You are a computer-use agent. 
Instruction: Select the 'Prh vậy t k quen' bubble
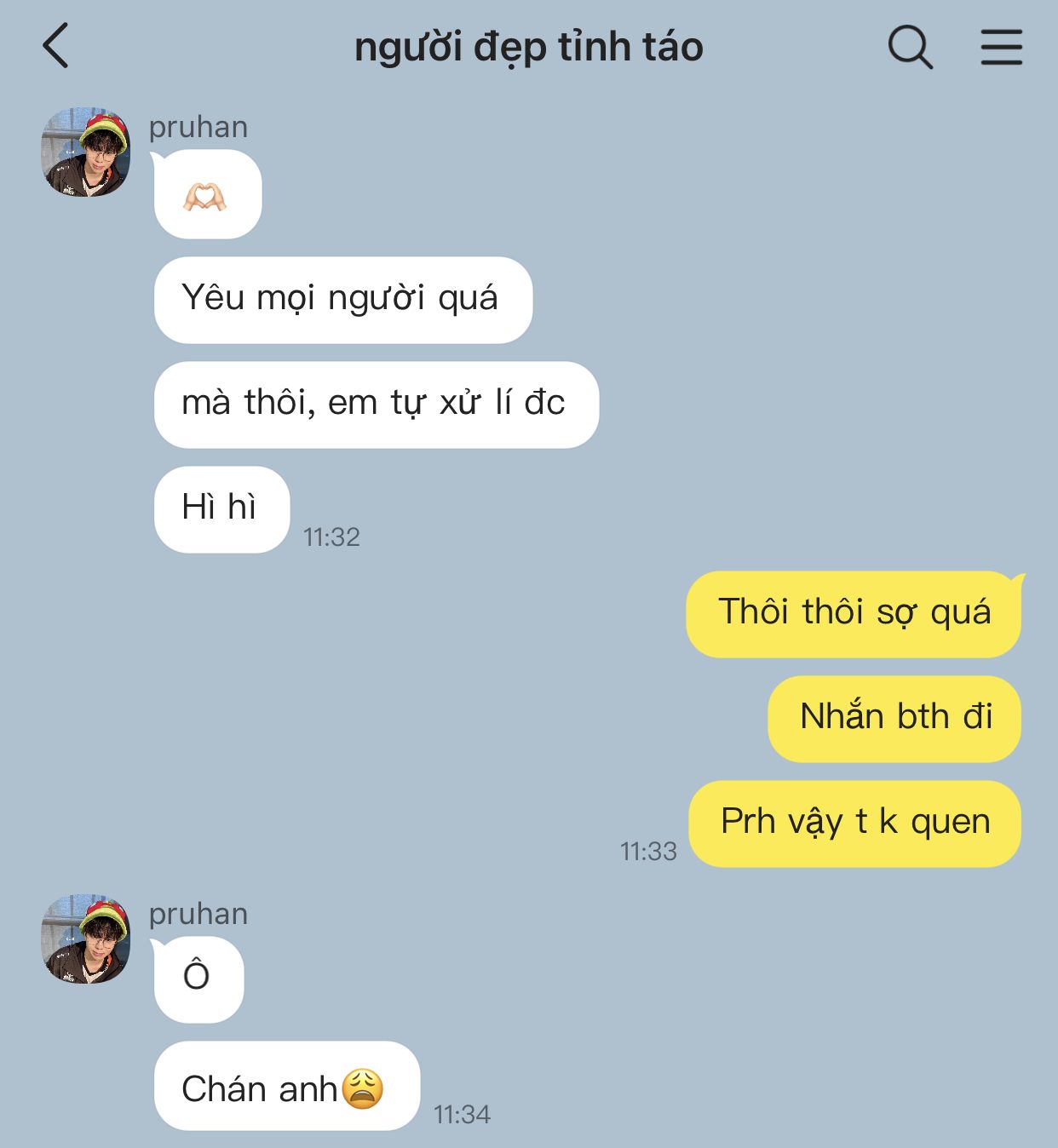coord(854,824)
